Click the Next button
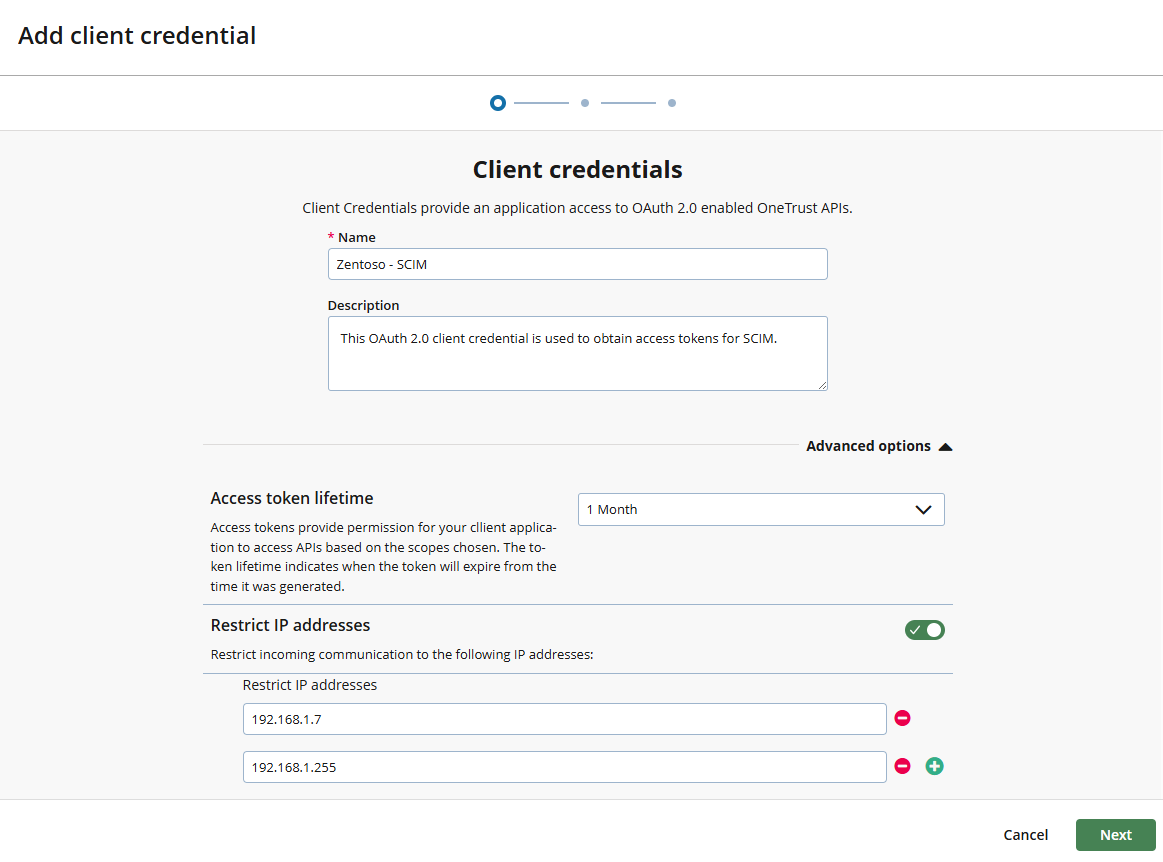 pos(1115,835)
